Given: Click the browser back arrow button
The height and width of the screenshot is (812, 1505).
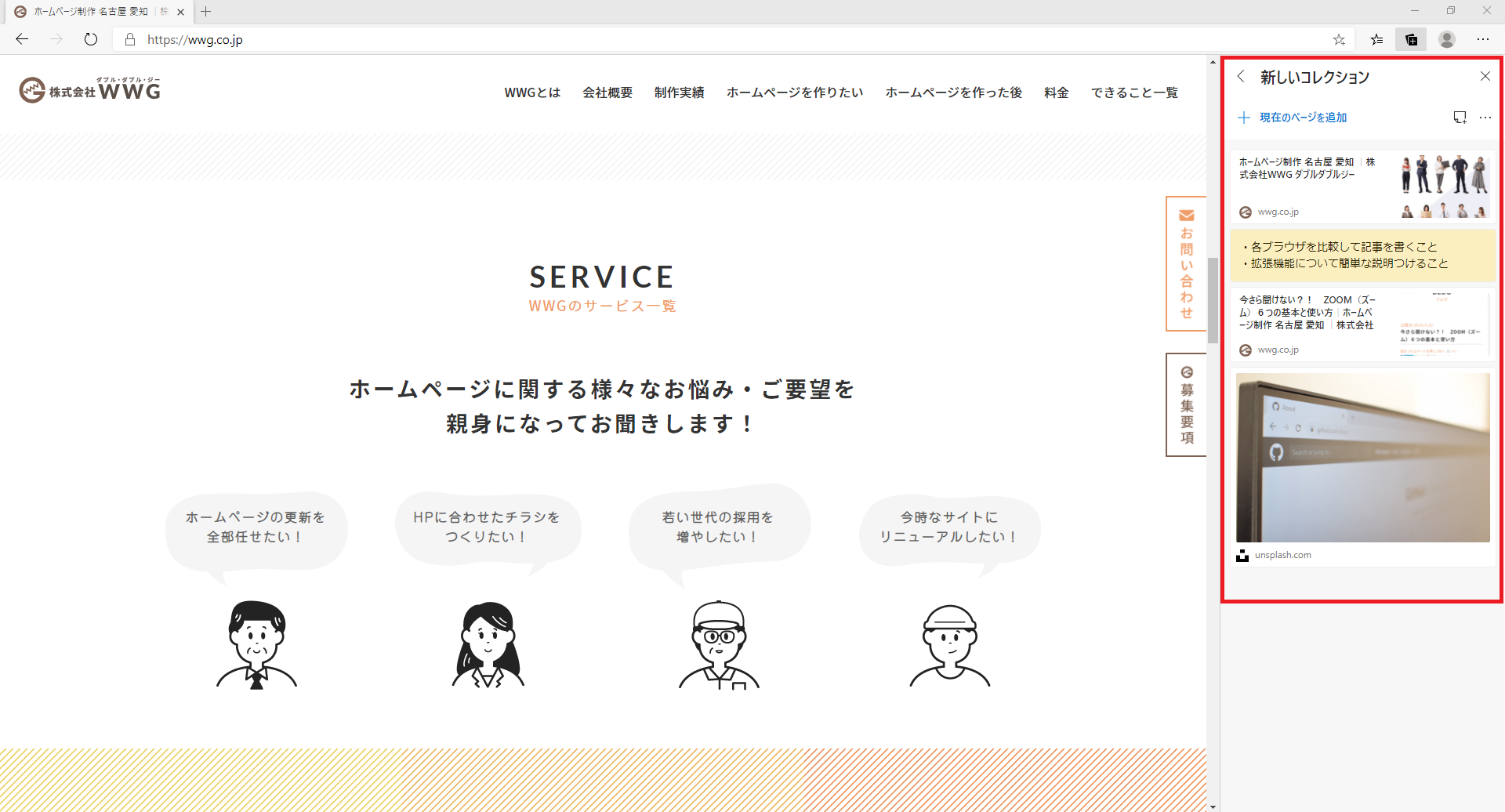Looking at the screenshot, I should [x=22, y=39].
